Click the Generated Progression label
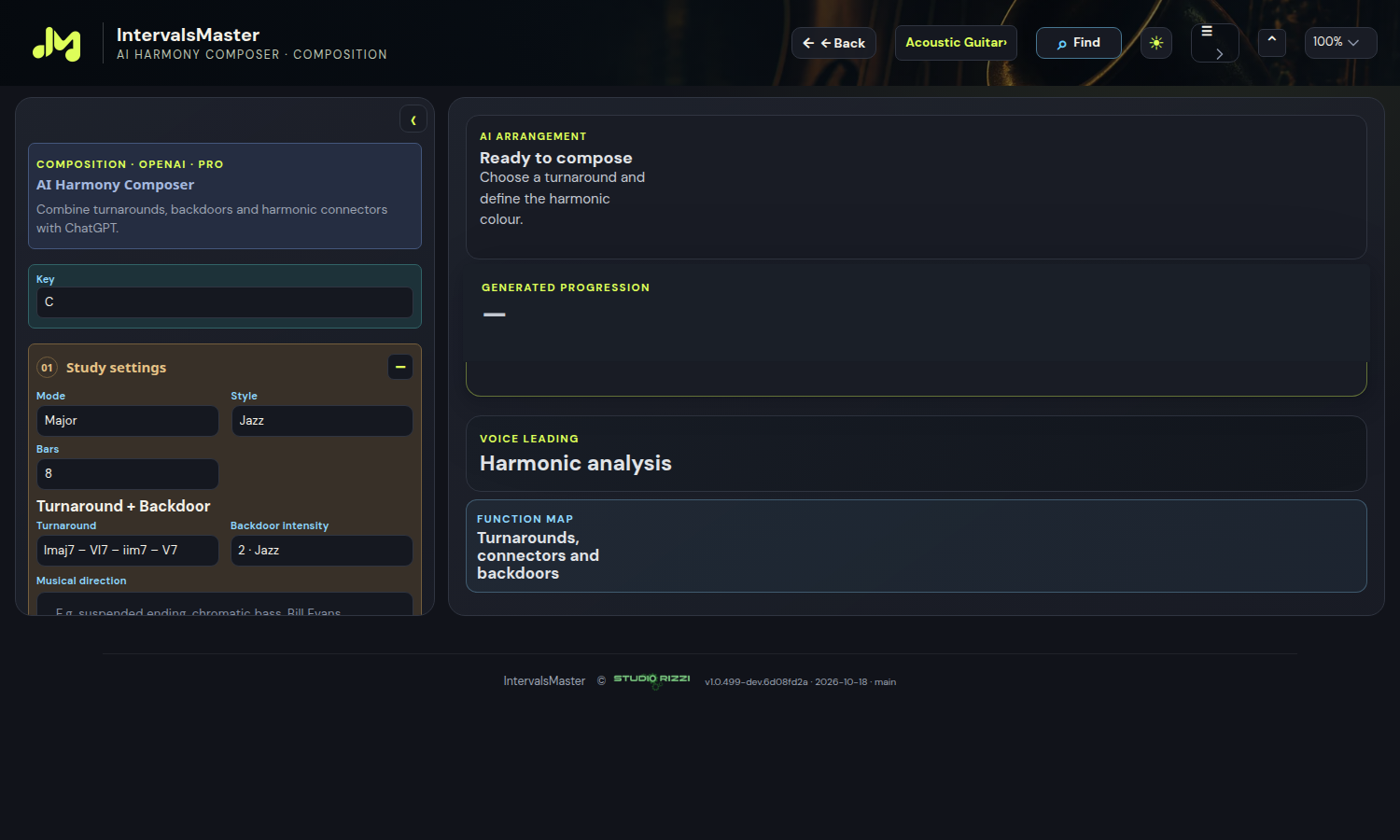The width and height of the screenshot is (1400, 840). click(566, 287)
